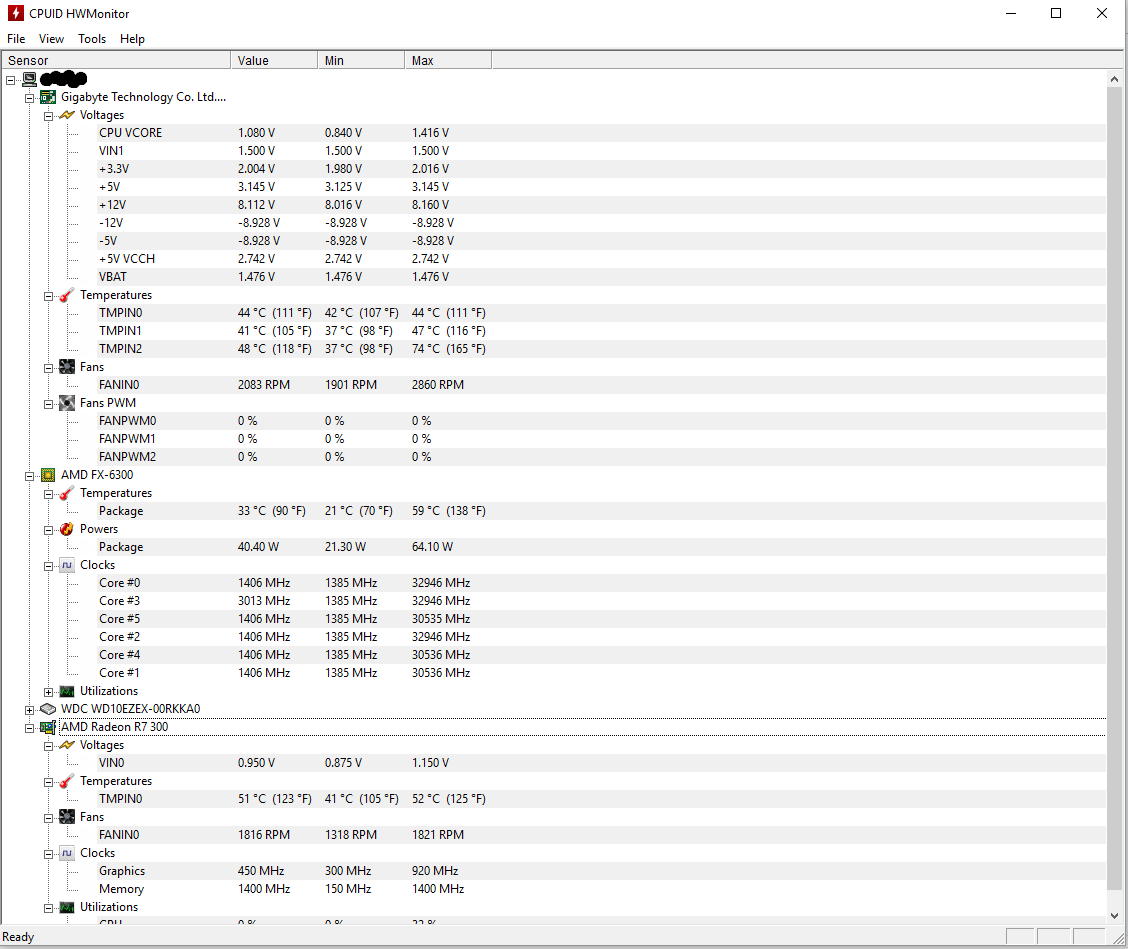Image resolution: width=1128 pixels, height=949 pixels.
Task: Expand the WDC WD10EZEX-00RKKA0 node
Action: pos(29,709)
